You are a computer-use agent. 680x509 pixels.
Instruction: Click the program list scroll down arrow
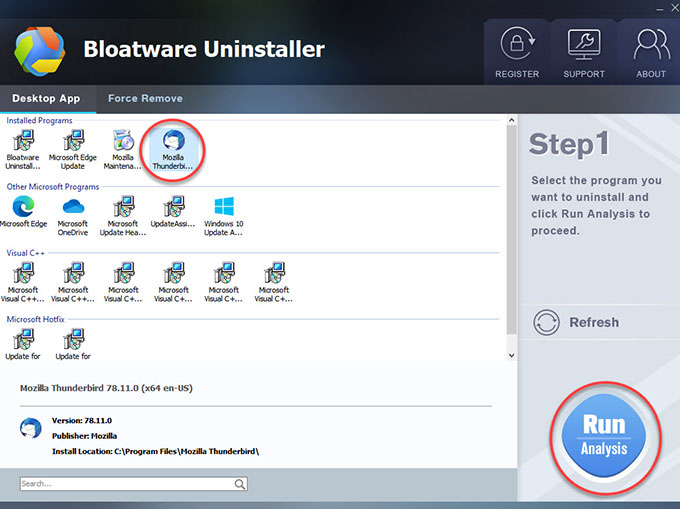click(511, 356)
